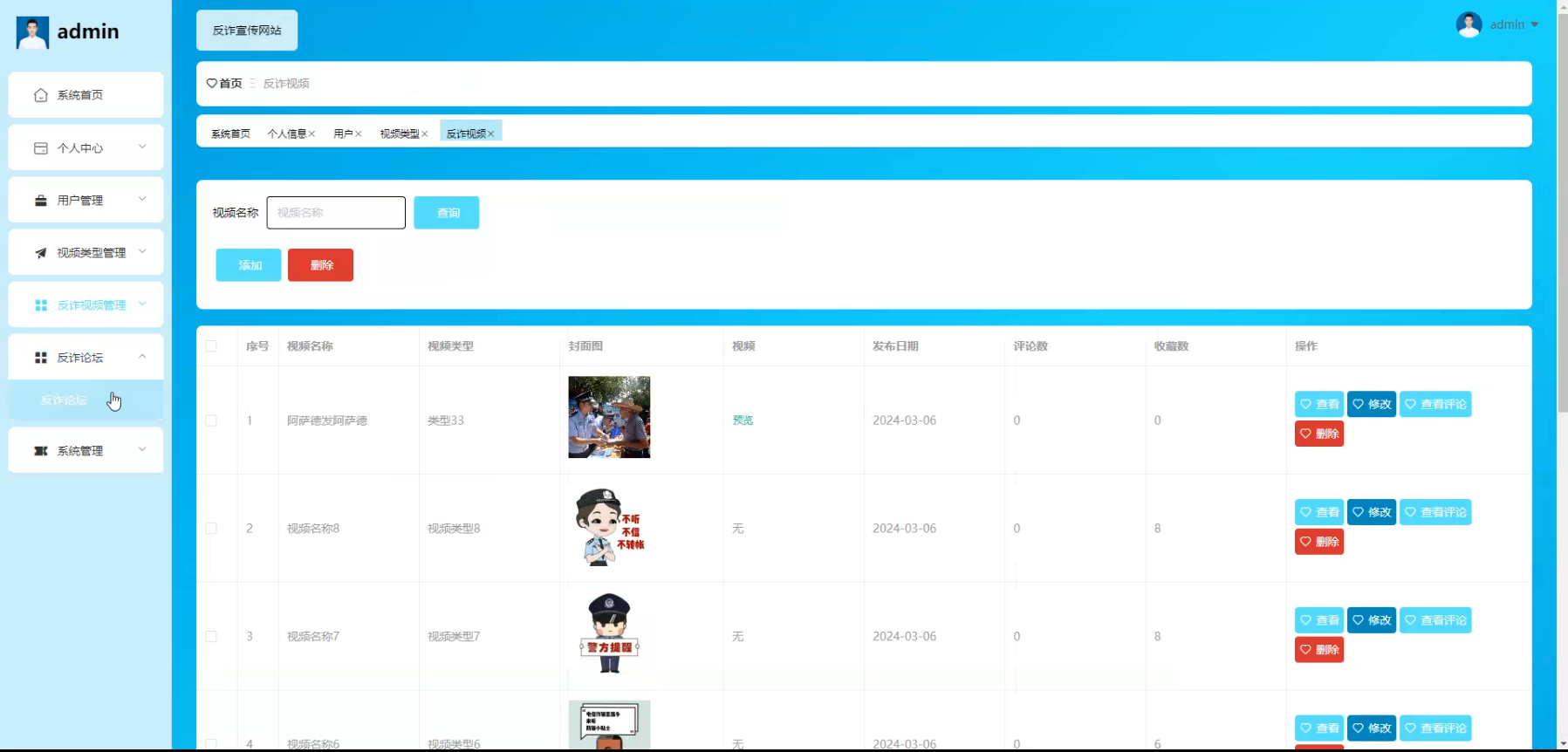Viewport: 1568px width, 752px height.
Task: Delete the 视频名称8 row
Action: pos(1319,542)
